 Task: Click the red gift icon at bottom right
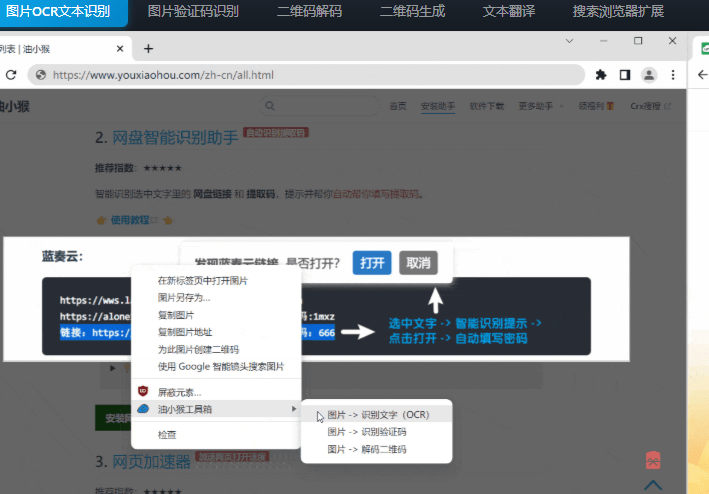pyautogui.click(x=652, y=461)
